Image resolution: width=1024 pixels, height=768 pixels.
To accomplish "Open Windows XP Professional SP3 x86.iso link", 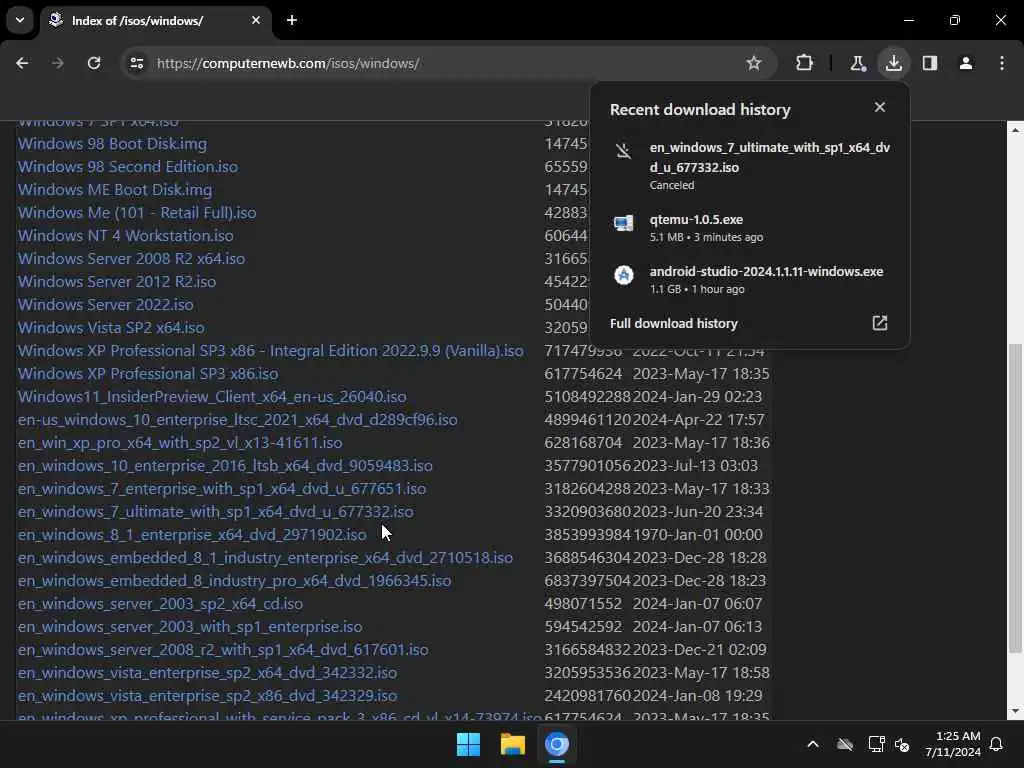I will pos(148,374).
